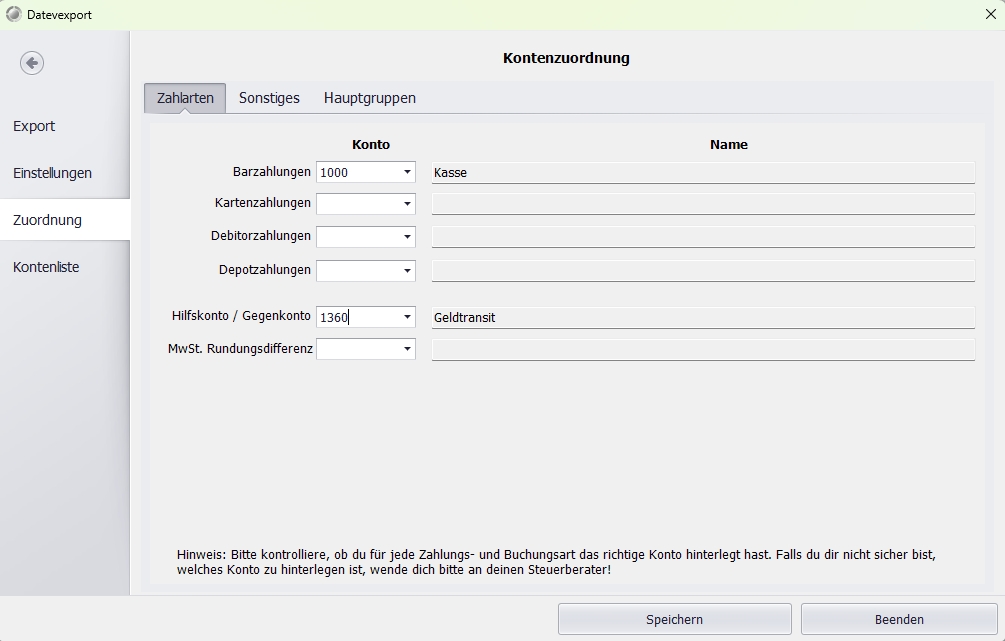Open Kontenliste in the sidebar

pos(46,267)
